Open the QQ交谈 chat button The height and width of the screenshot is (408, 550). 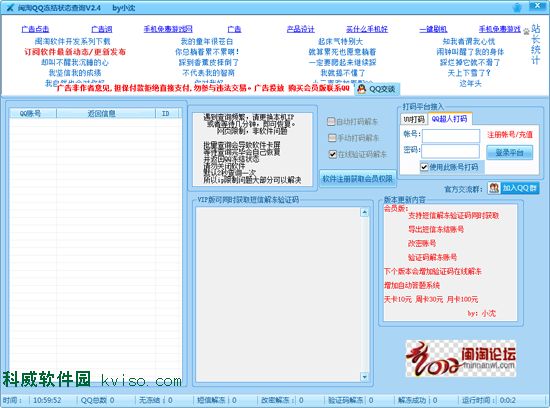[x=376, y=89]
